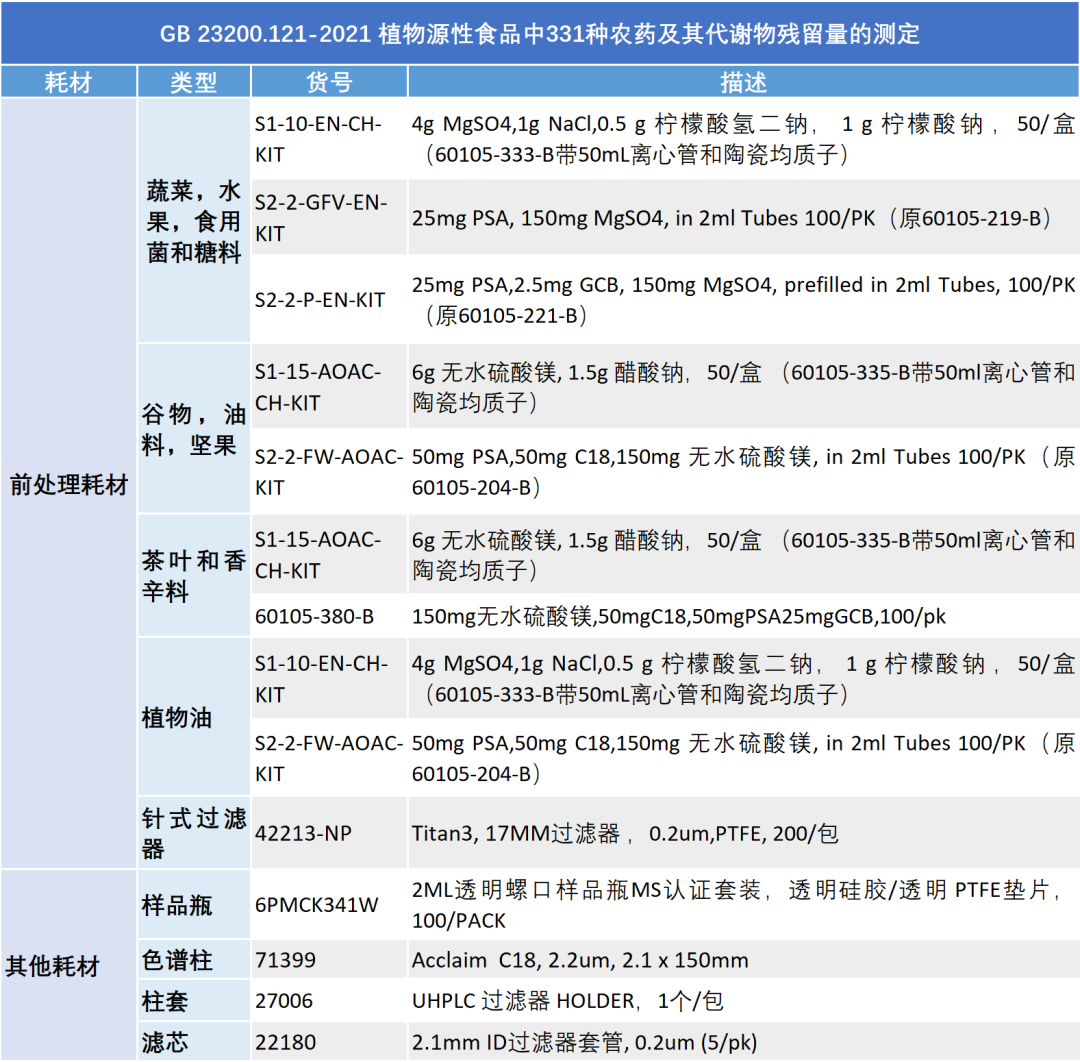
Task: Select item number 42213-NP
Action: (303, 833)
